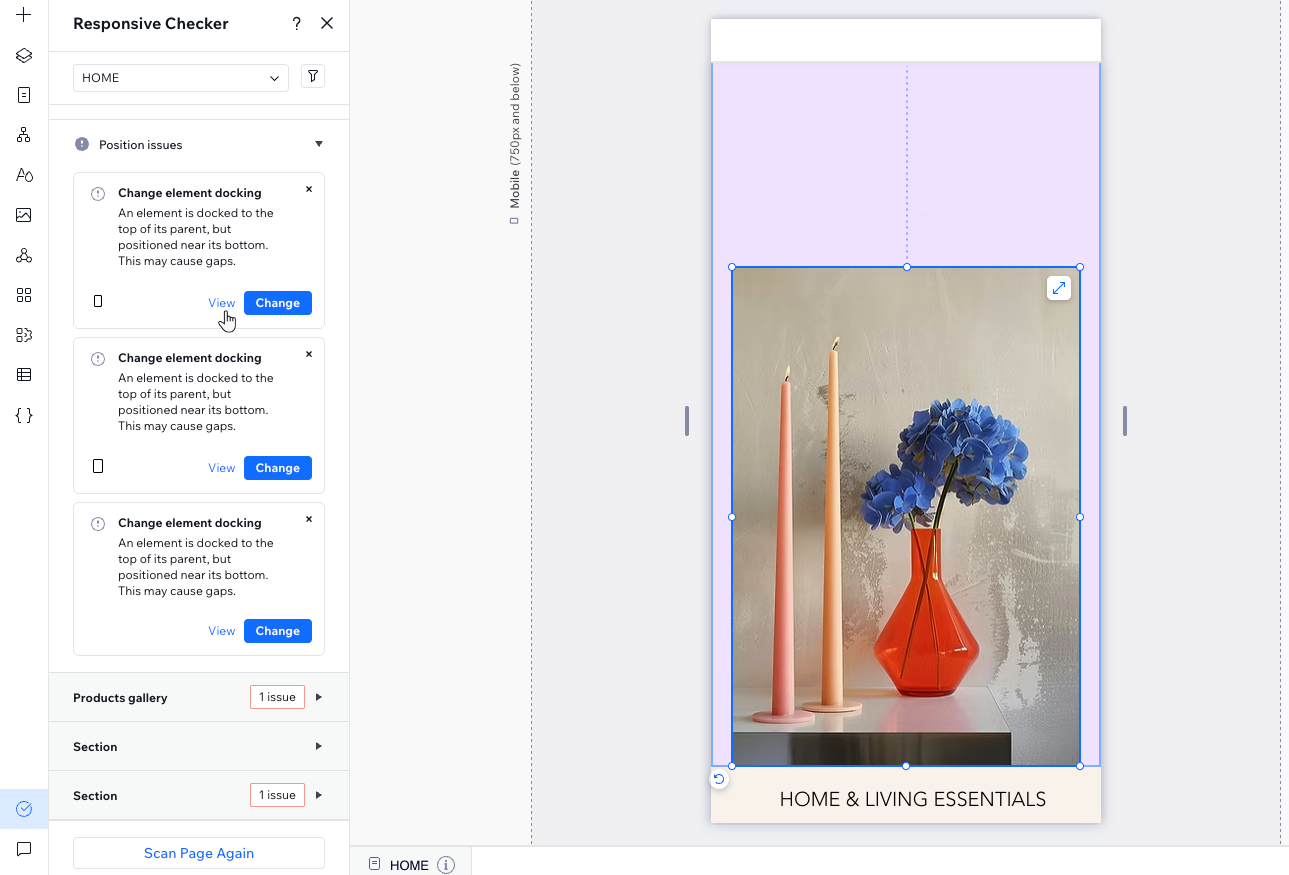Click the Position issues heading text
Image resolution: width=1289 pixels, height=875 pixels.
141,145
